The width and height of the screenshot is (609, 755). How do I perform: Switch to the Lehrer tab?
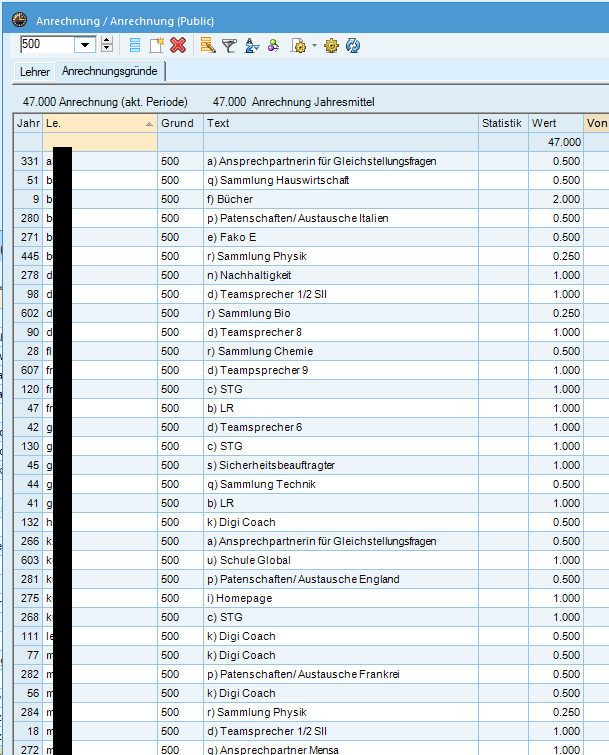click(35, 72)
